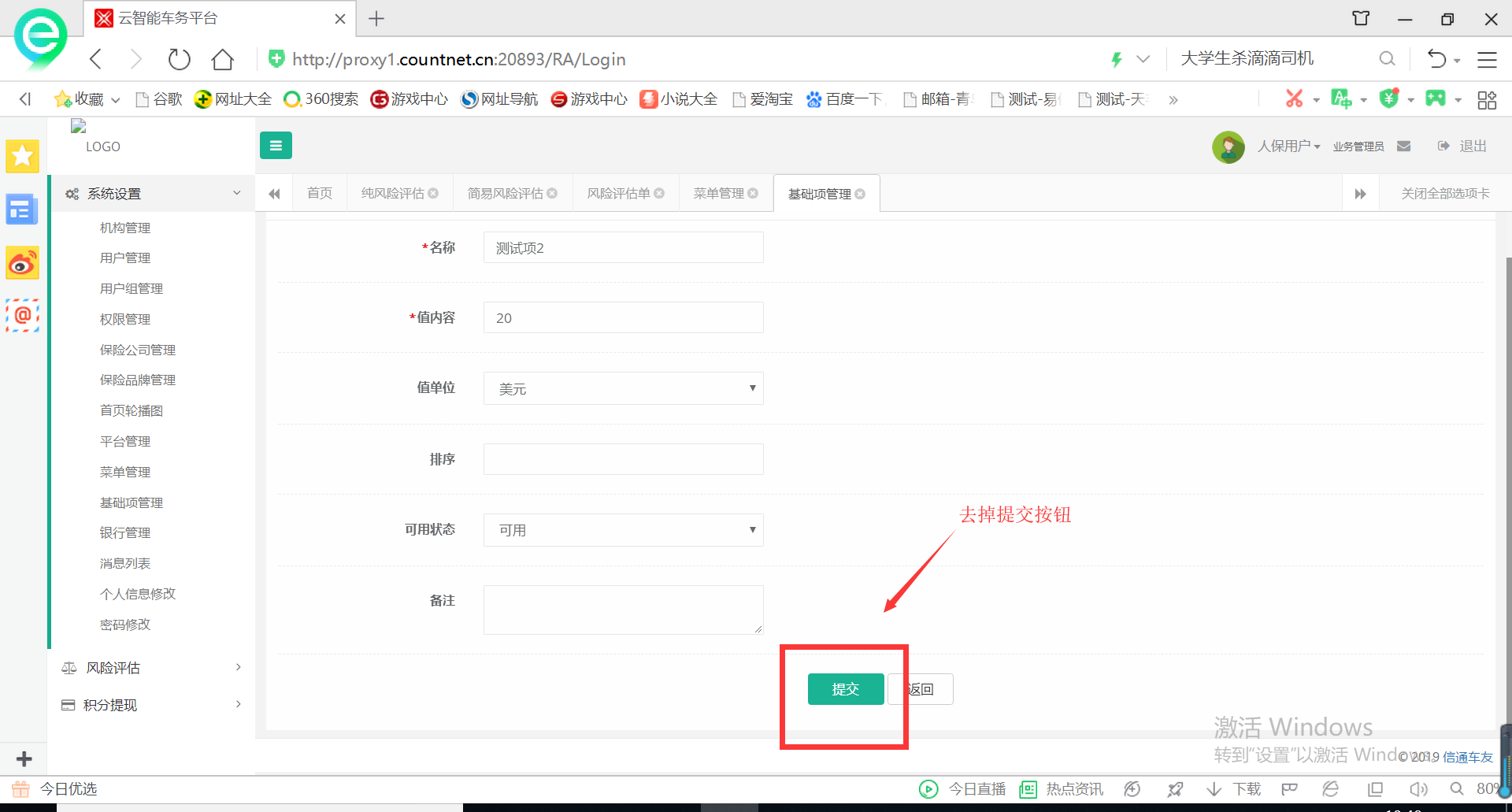Switch to the 首页 tab

click(x=320, y=194)
